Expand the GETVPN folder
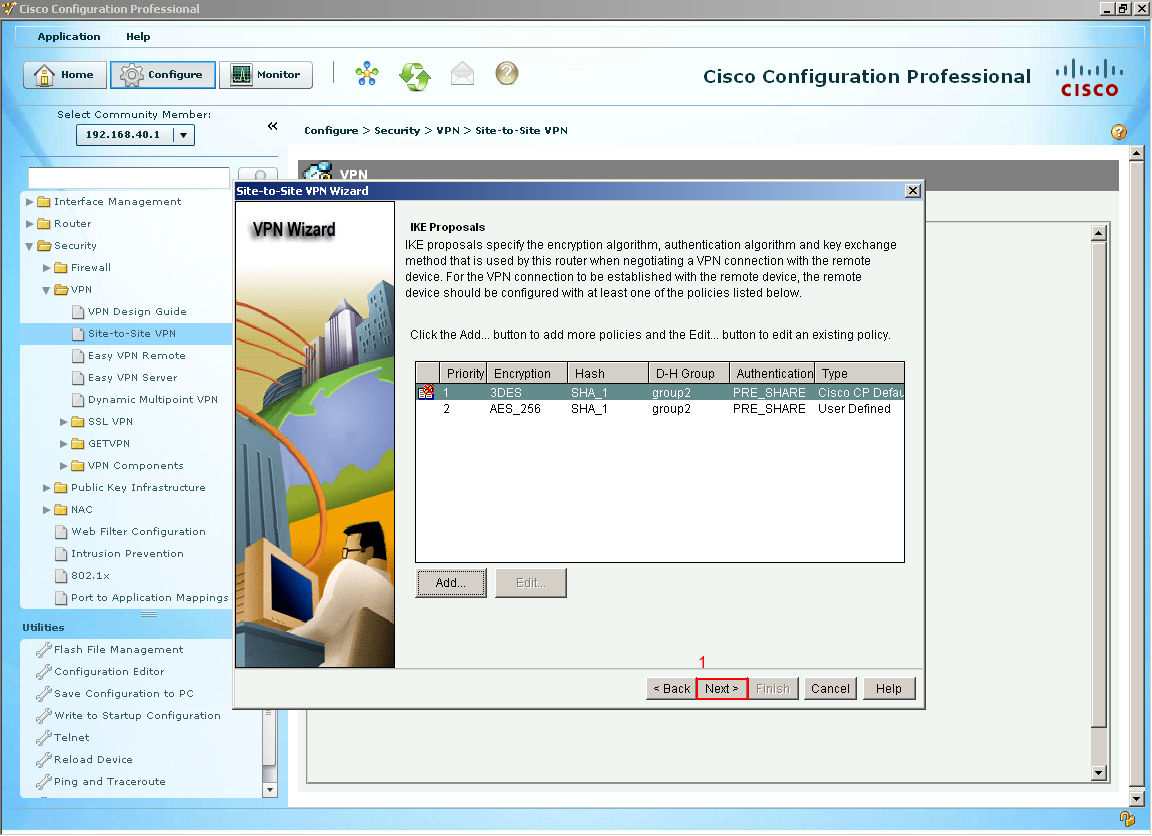 63,444
